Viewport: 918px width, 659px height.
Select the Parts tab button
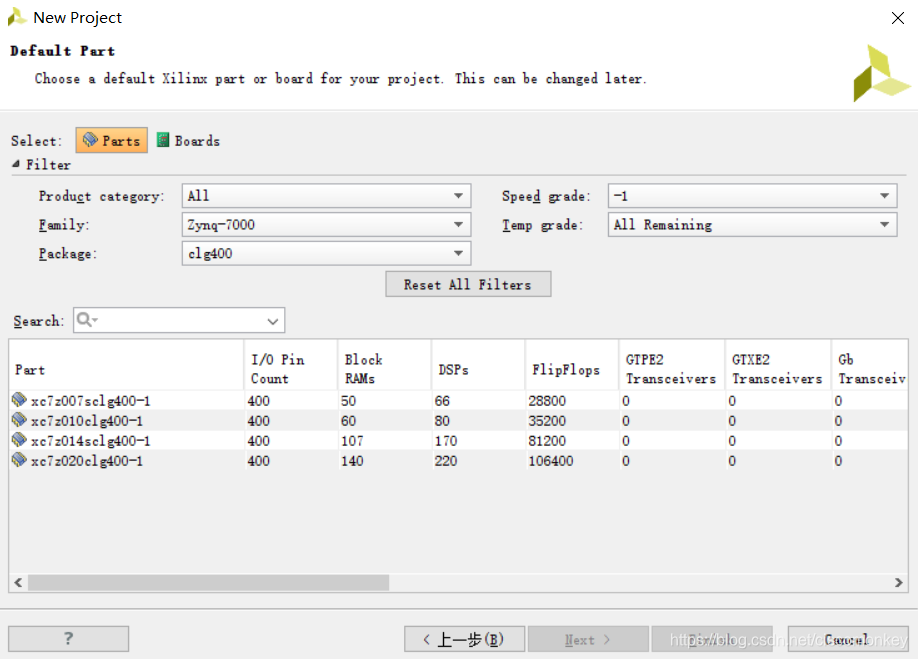[111, 140]
